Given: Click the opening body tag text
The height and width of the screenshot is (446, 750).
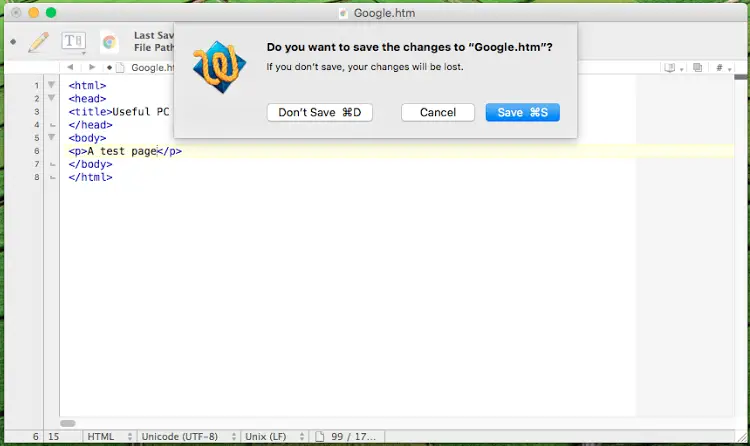Looking at the screenshot, I should coord(87,138).
